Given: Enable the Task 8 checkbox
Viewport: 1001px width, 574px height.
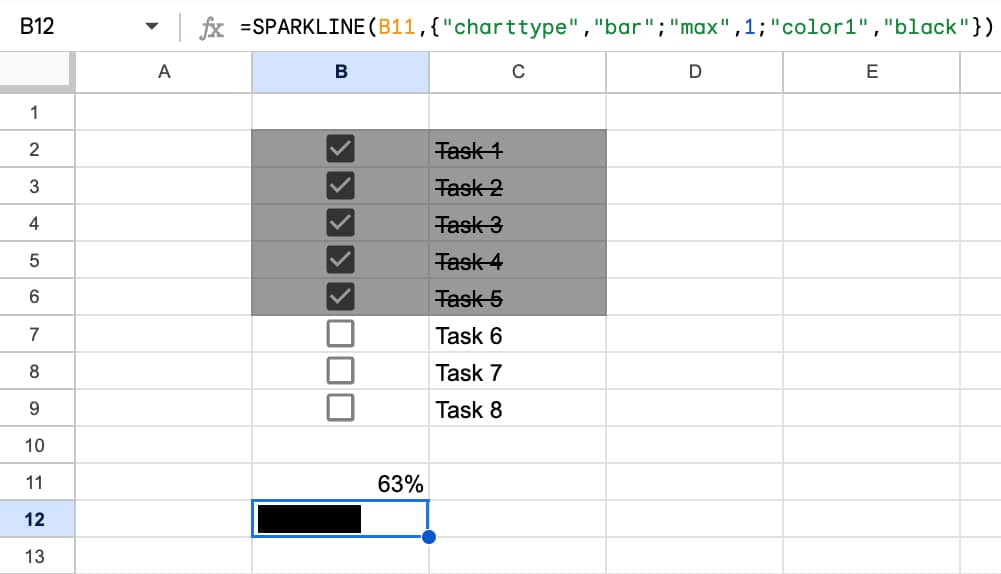Looking at the screenshot, I should tap(341, 408).
